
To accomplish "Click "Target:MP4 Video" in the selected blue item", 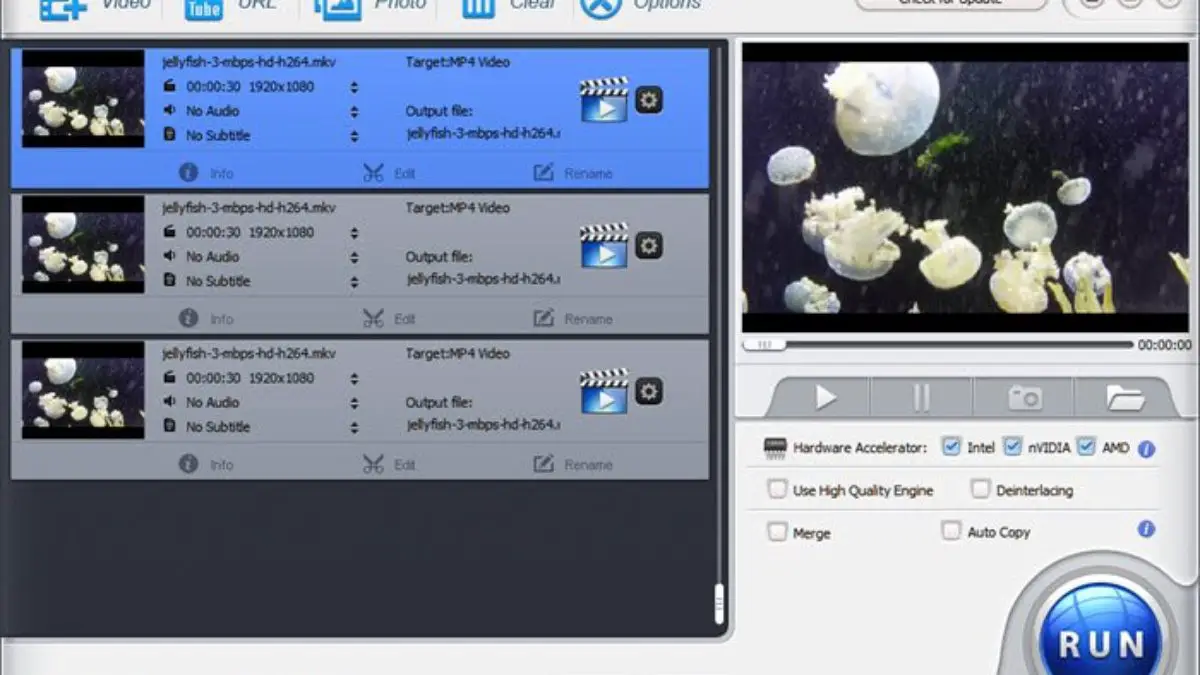I will [457, 62].
